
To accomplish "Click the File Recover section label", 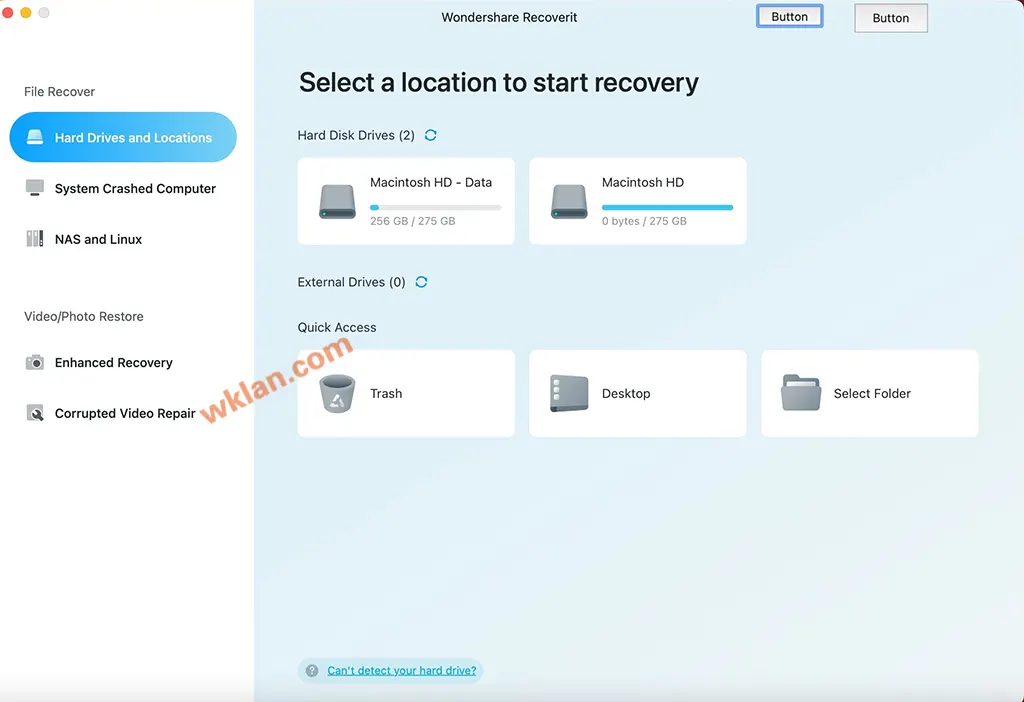I will [59, 91].
